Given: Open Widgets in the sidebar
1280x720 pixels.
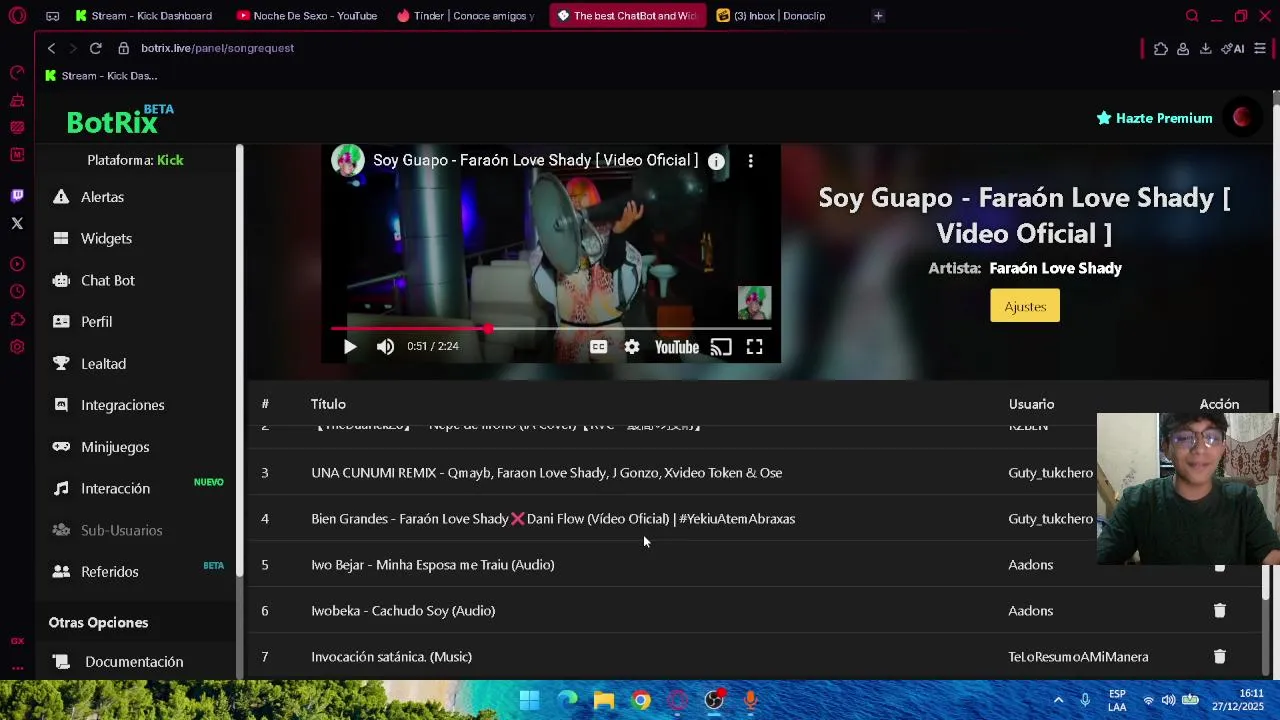Looking at the screenshot, I should 106,238.
